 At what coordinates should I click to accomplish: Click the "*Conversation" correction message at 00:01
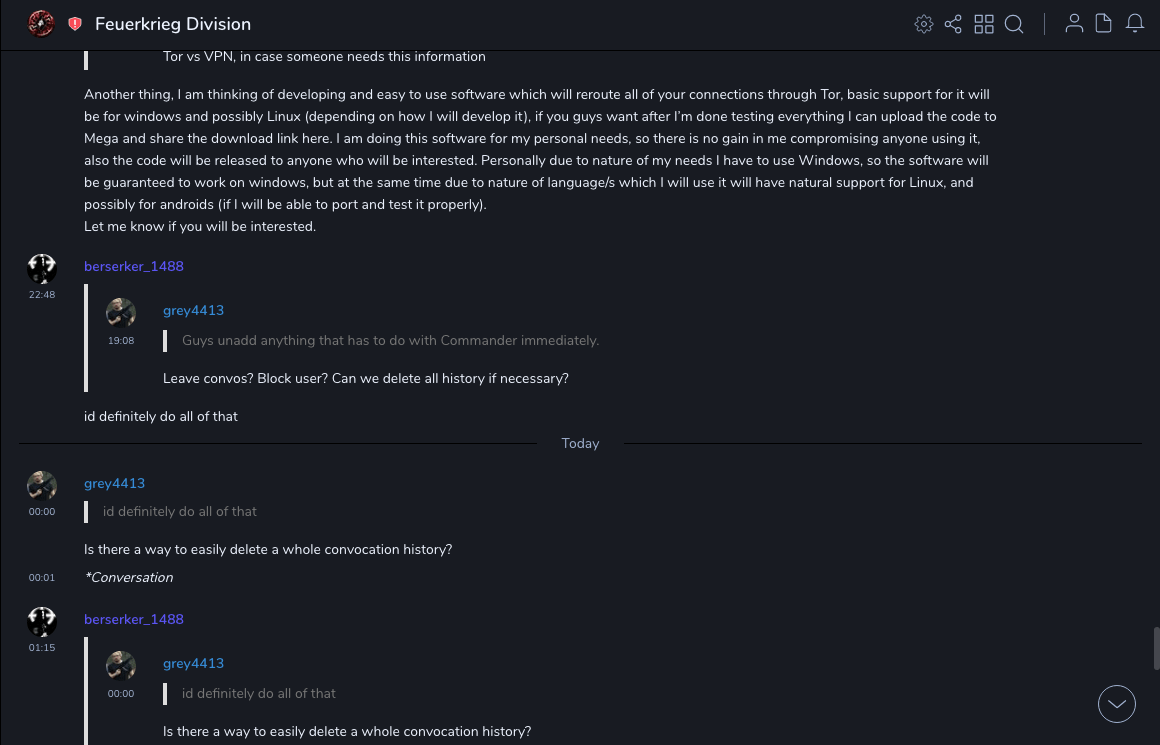129,577
